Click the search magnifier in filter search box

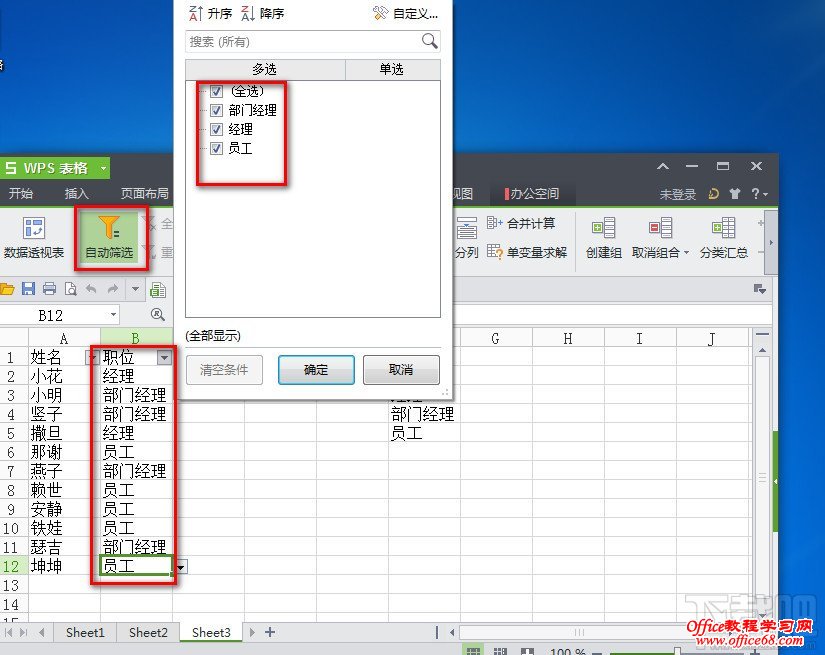[429, 41]
